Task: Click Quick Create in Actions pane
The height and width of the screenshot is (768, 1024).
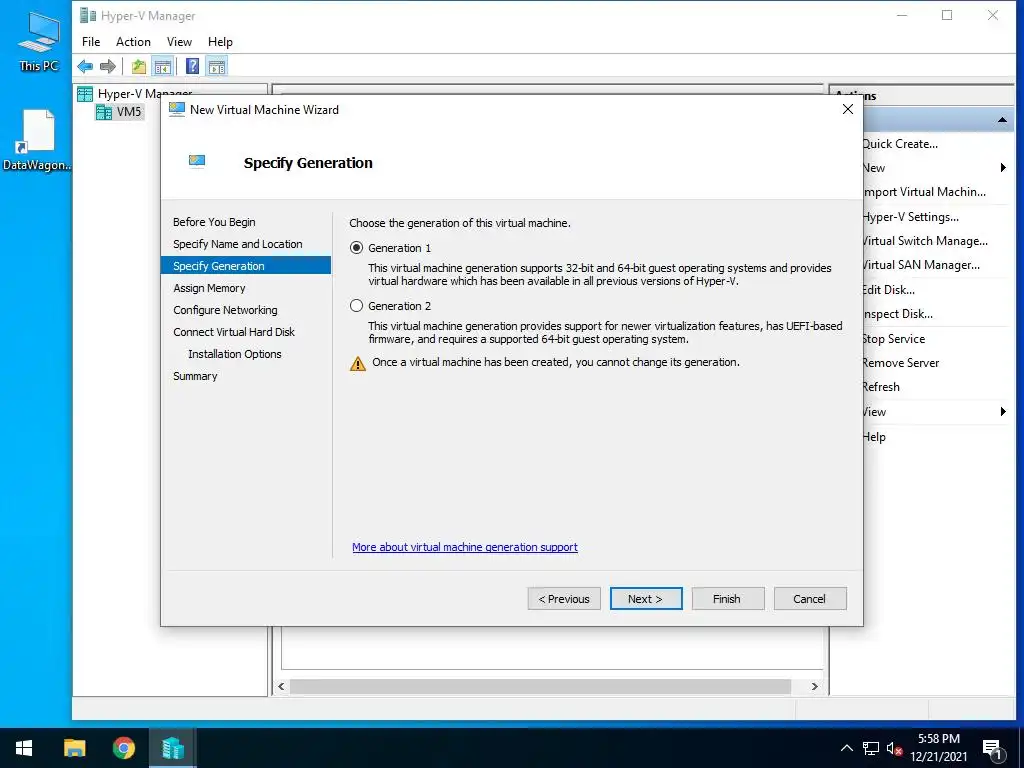Action: [901, 144]
